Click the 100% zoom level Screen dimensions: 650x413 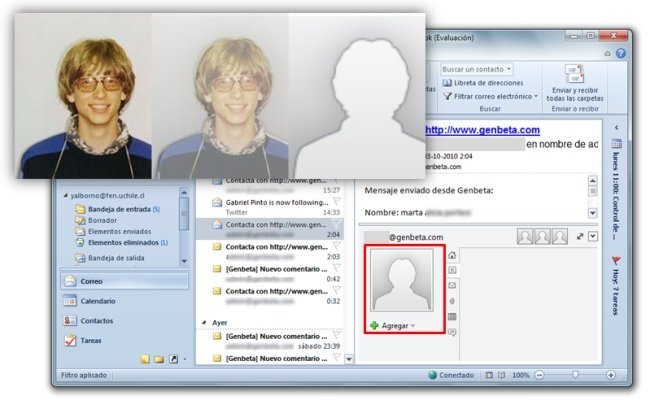click(x=521, y=375)
